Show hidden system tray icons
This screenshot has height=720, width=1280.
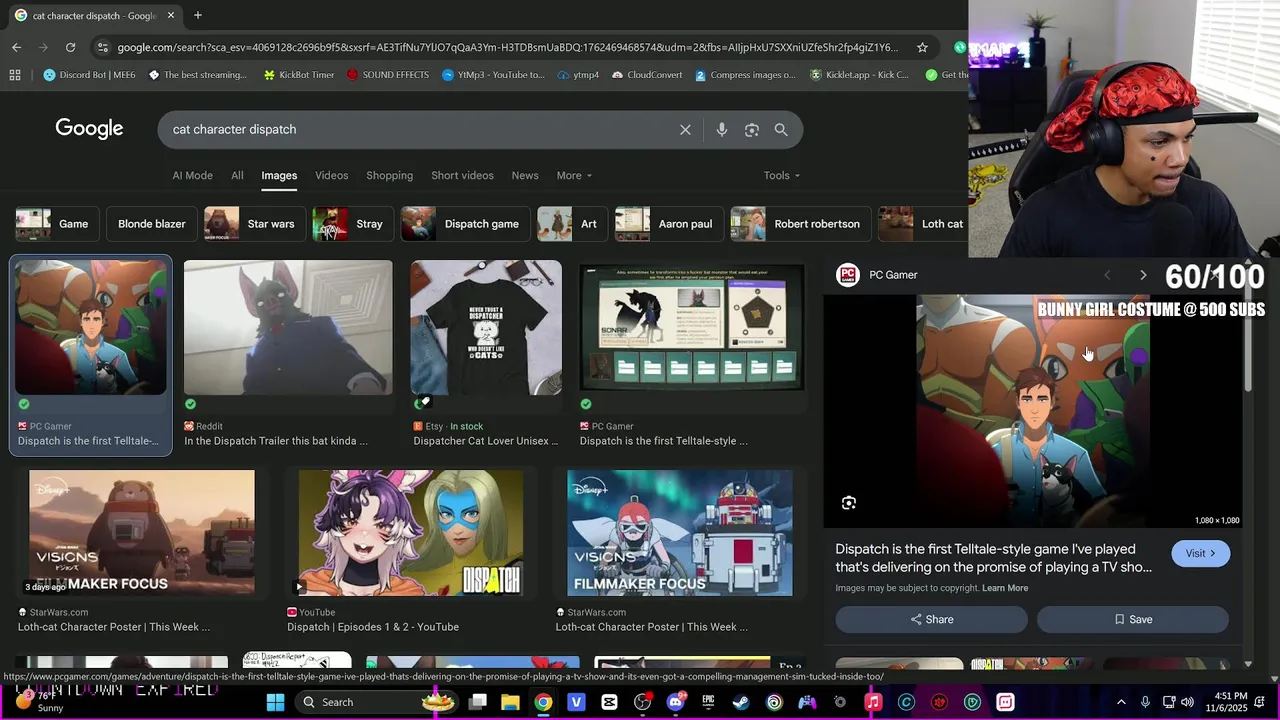[1121, 702]
